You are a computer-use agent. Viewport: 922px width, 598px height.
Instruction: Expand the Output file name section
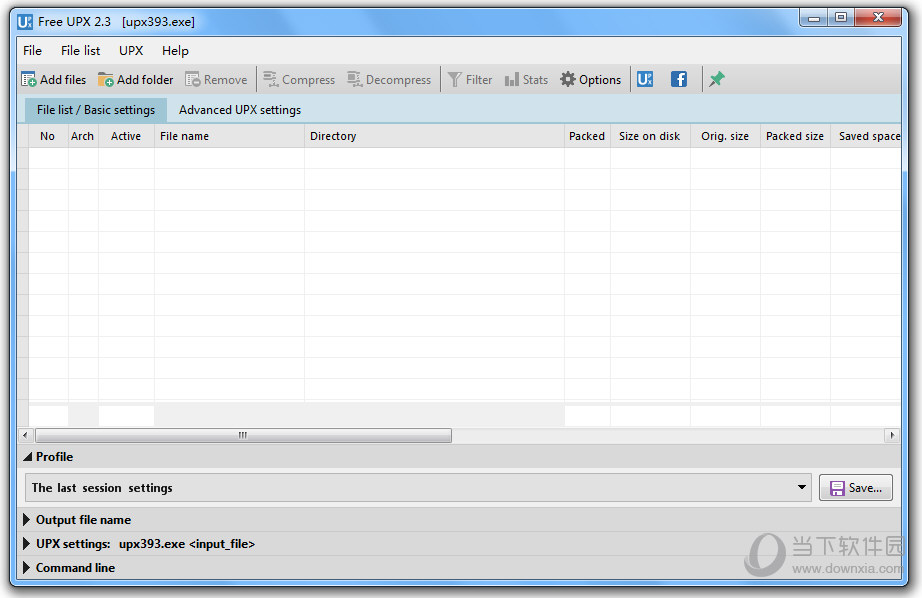(26, 520)
